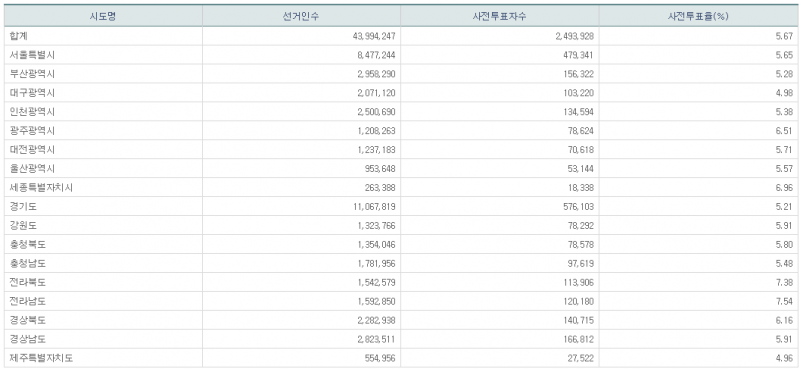Select the 경상북도 row label
The image size is (800, 369).
tap(28, 320)
